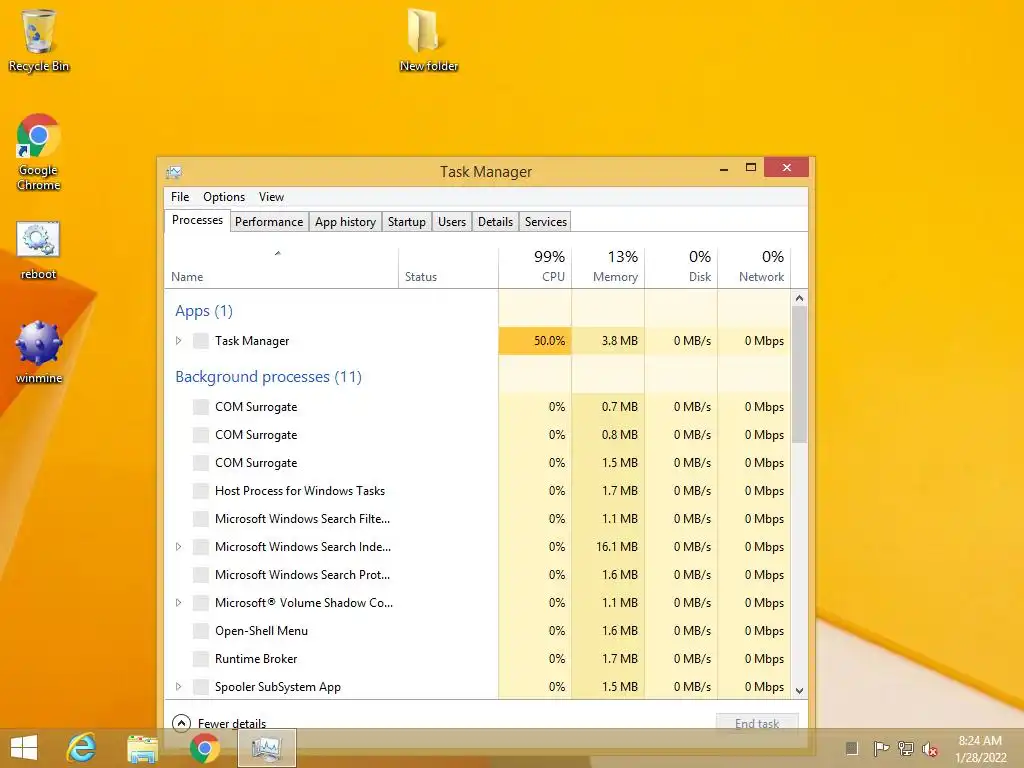Open the Options menu
Image resolution: width=1024 pixels, height=768 pixels.
point(223,197)
